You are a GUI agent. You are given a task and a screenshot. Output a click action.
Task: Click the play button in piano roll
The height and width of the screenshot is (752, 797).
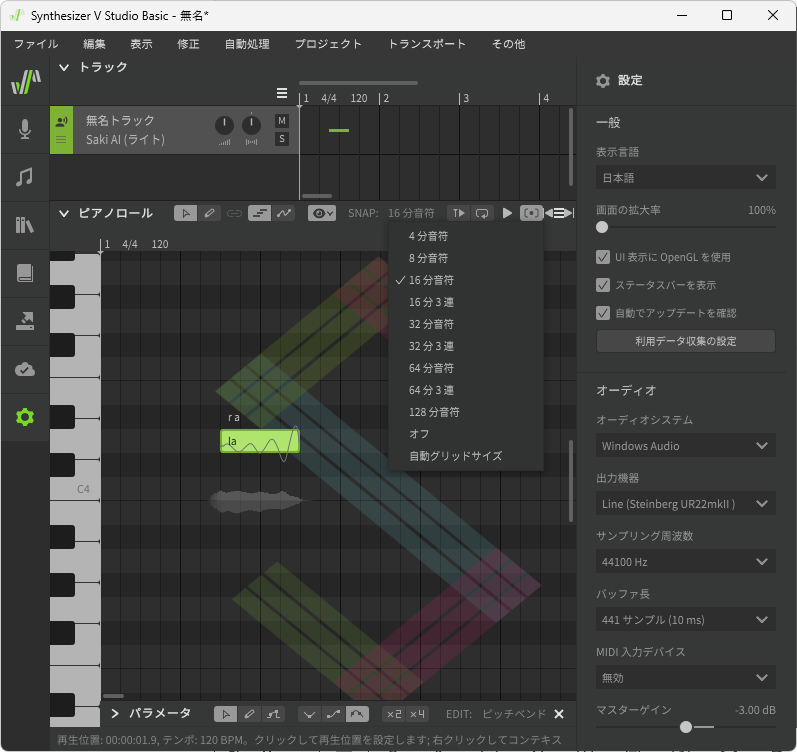pos(507,213)
